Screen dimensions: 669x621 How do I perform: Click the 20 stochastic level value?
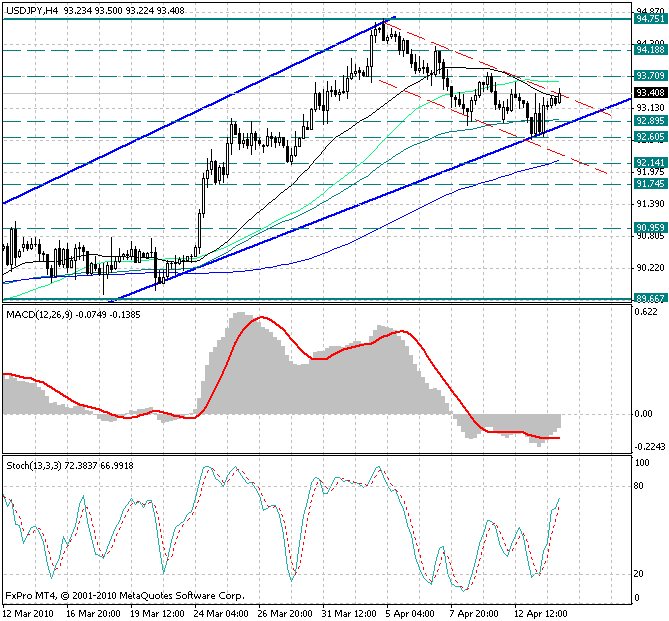point(639,574)
